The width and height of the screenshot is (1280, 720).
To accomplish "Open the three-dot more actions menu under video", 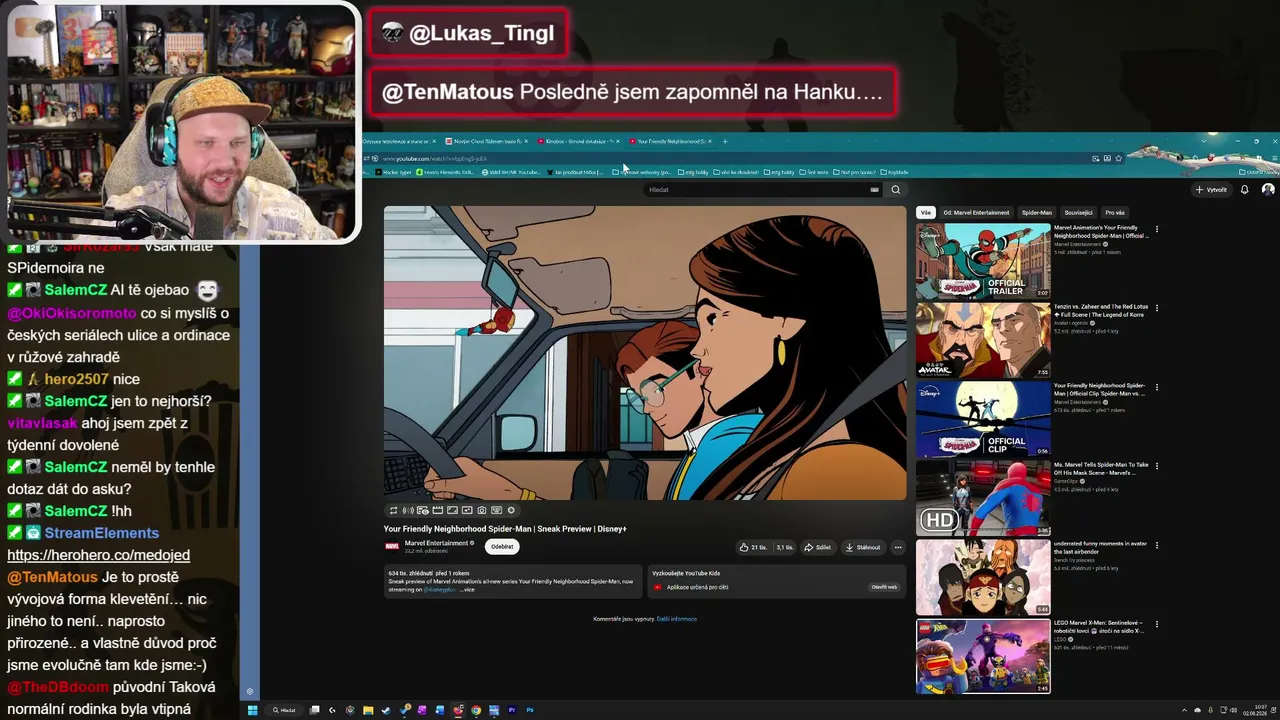I will pyautogui.click(x=897, y=547).
